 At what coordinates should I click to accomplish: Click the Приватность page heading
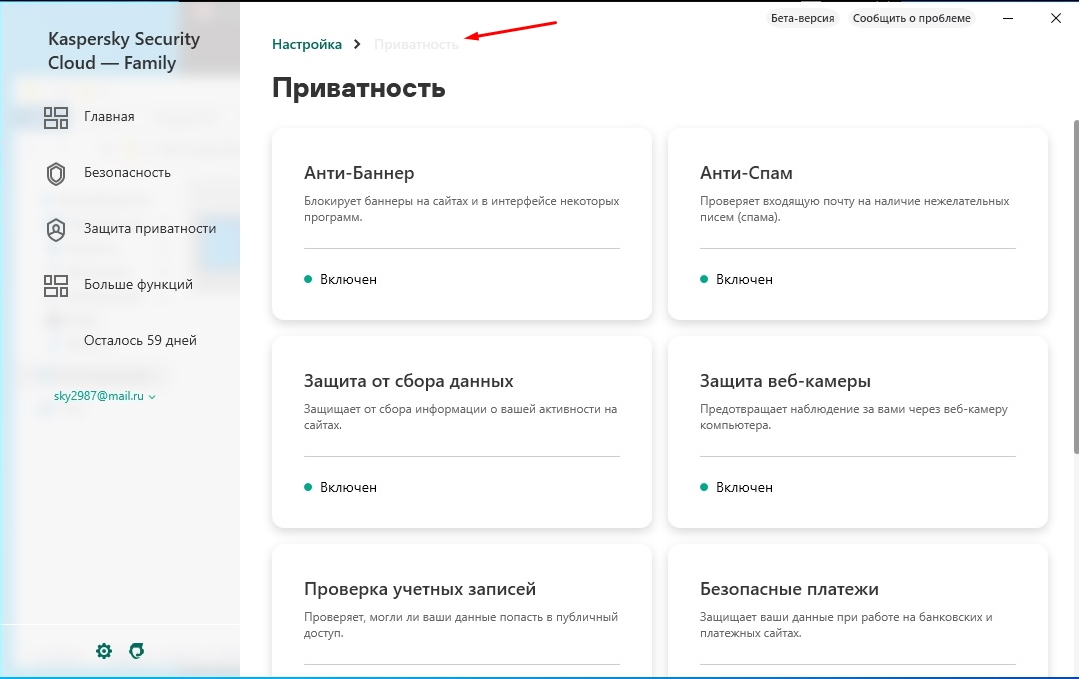tap(359, 89)
